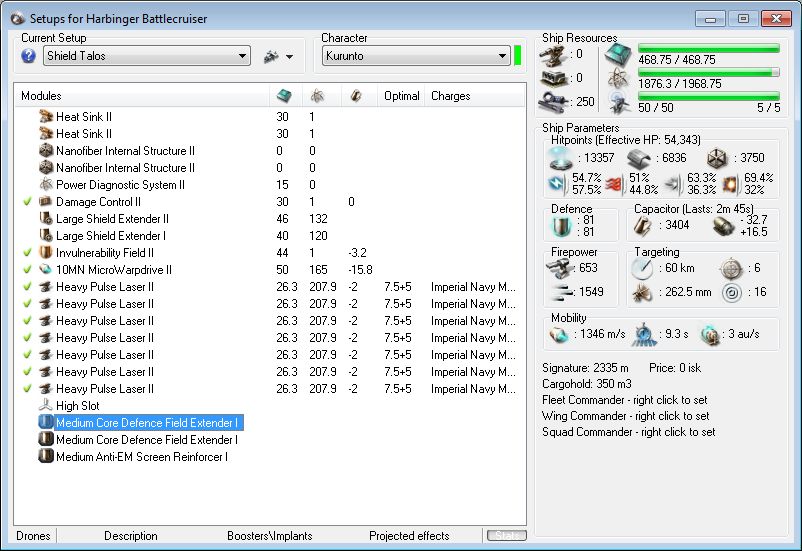The height and width of the screenshot is (551, 802).
Task: Toggle the Invulnerability Field II active checkmark
Action: pos(28,252)
